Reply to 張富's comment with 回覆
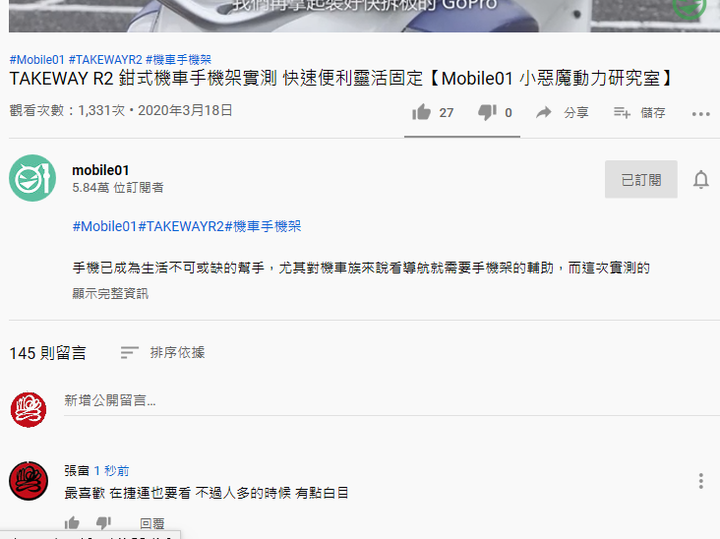This screenshot has height=539, width=720. [x=152, y=523]
